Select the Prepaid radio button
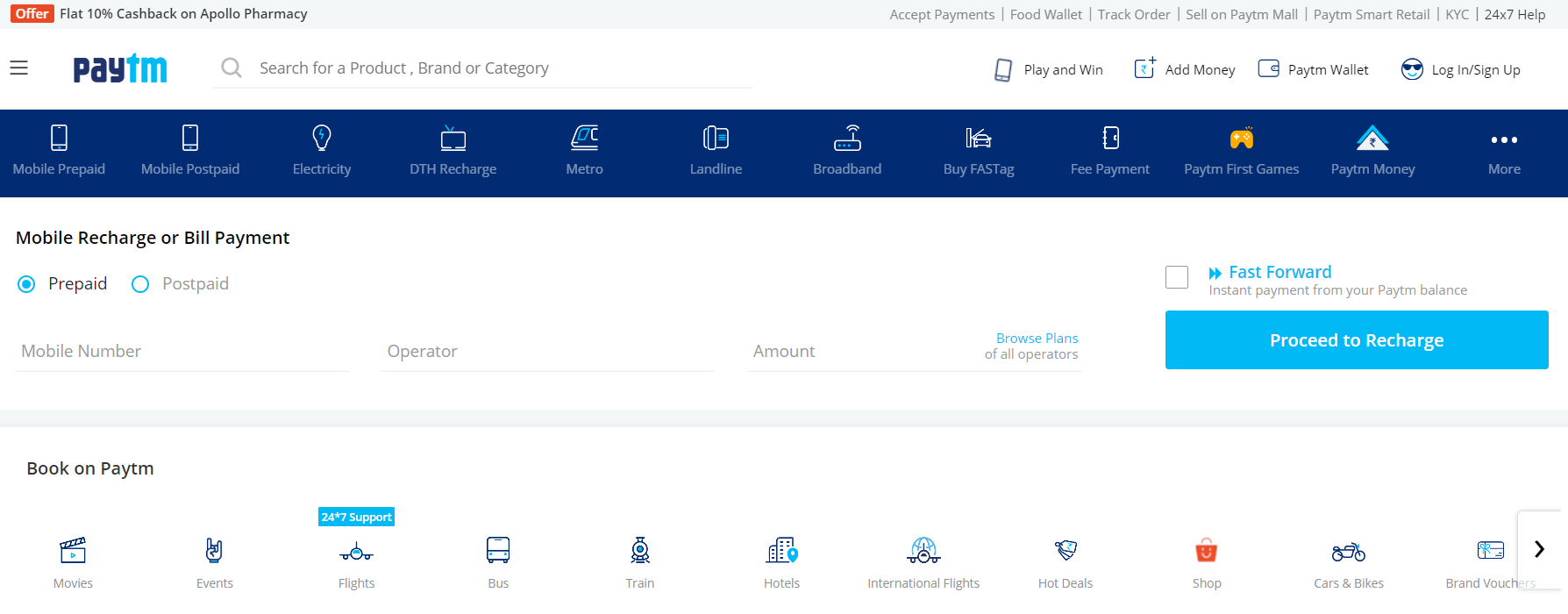The width and height of the screenshot is (1568, 614). click(x=26, y=284)
